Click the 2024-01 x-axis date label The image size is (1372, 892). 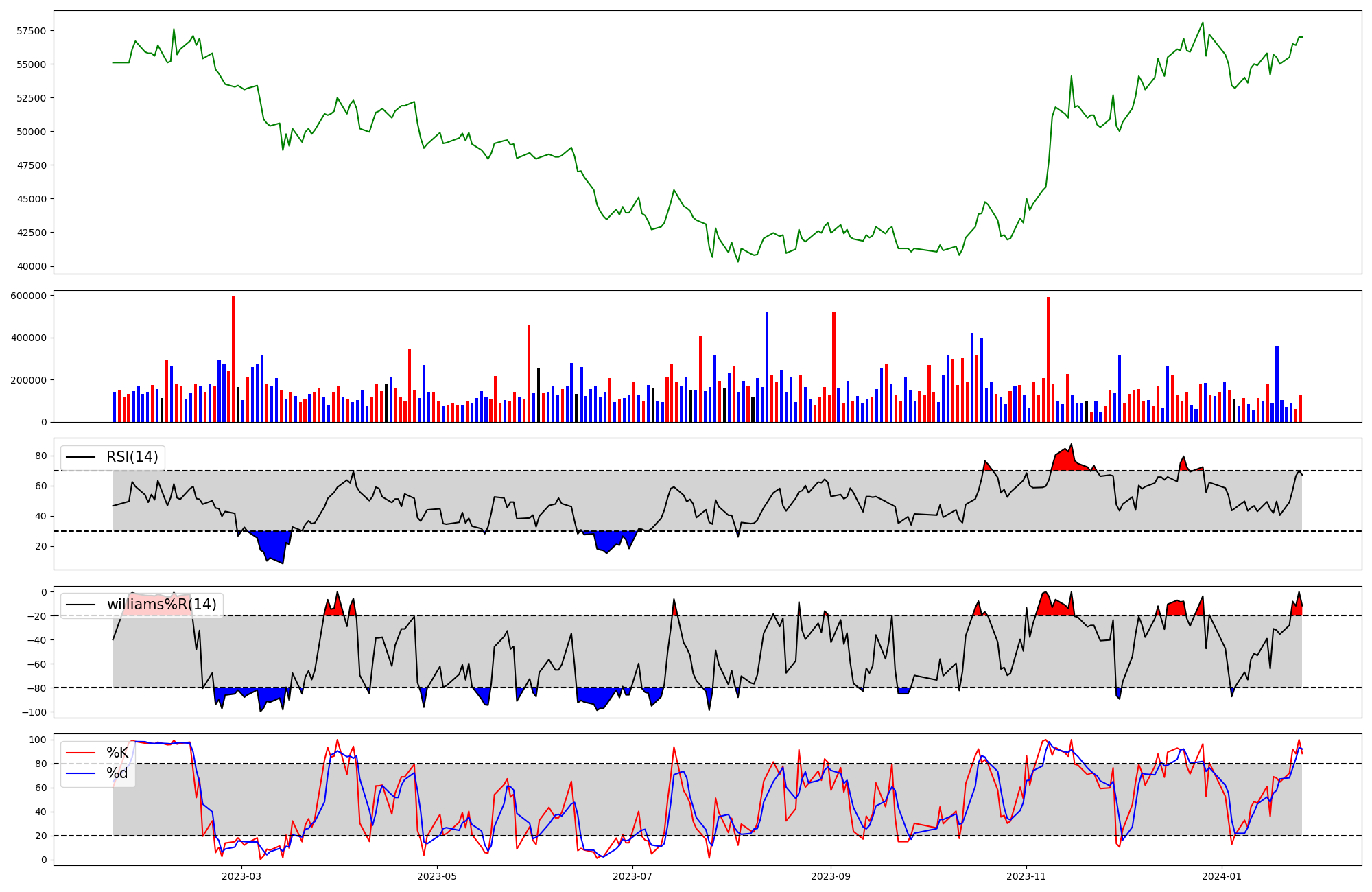[x=1222, y=876]
